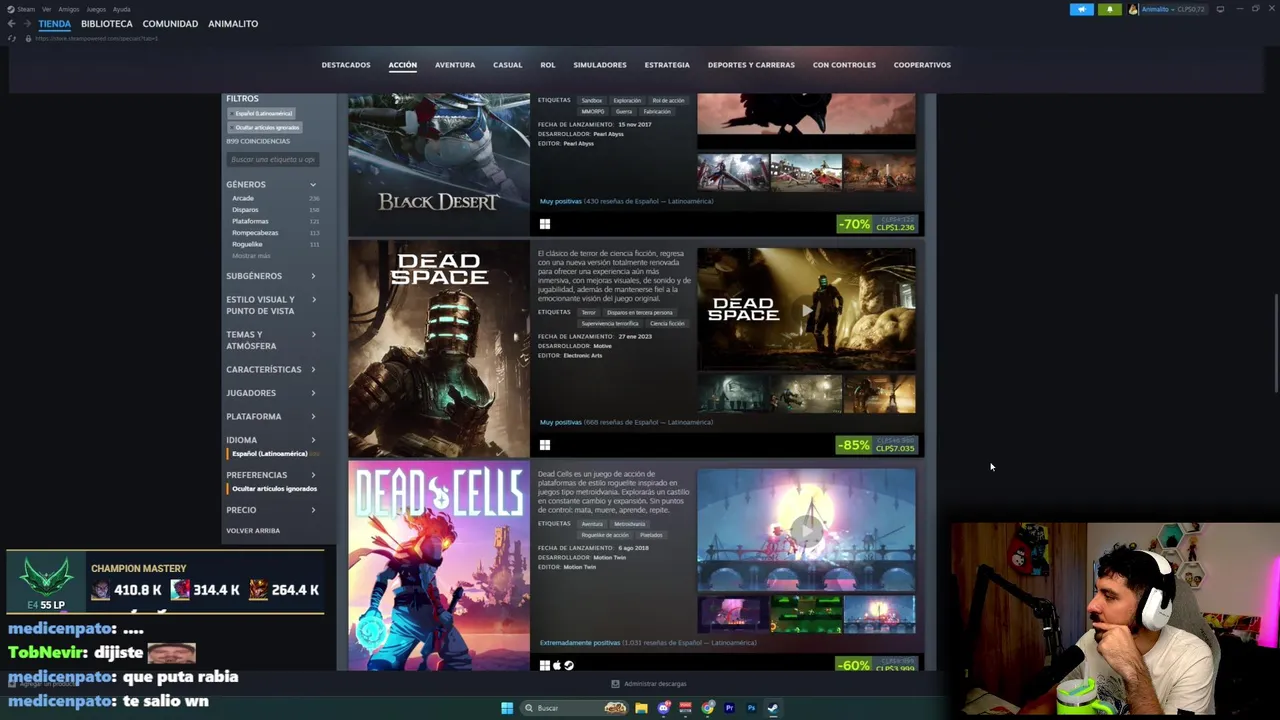Open the Ayuda menu in menu bar
Image resolution: width=1280 pixels, height=720 pixels.
pyautogui.click(x=121, y=9)
